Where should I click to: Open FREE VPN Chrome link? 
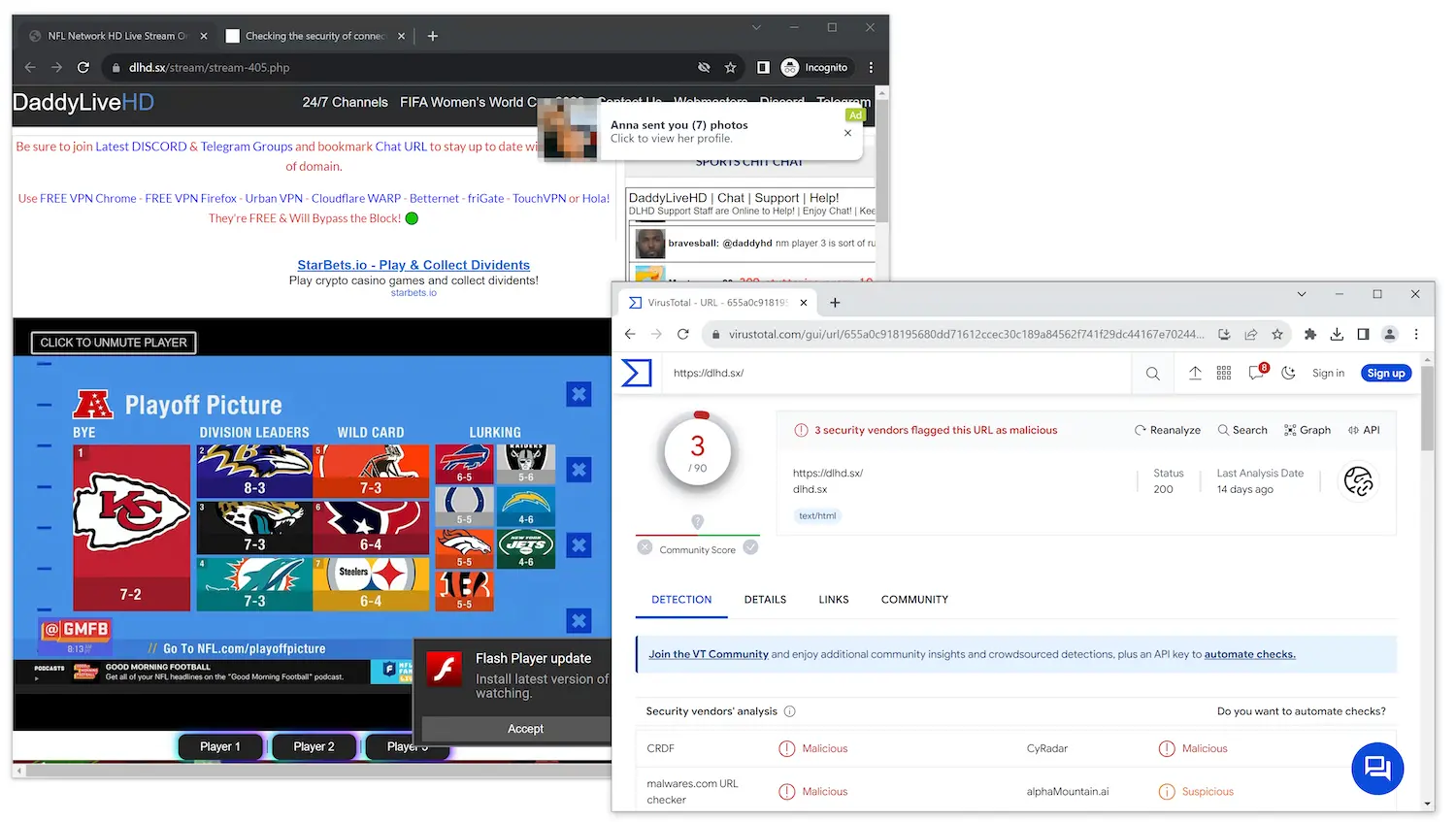click(x=88, y=198)
